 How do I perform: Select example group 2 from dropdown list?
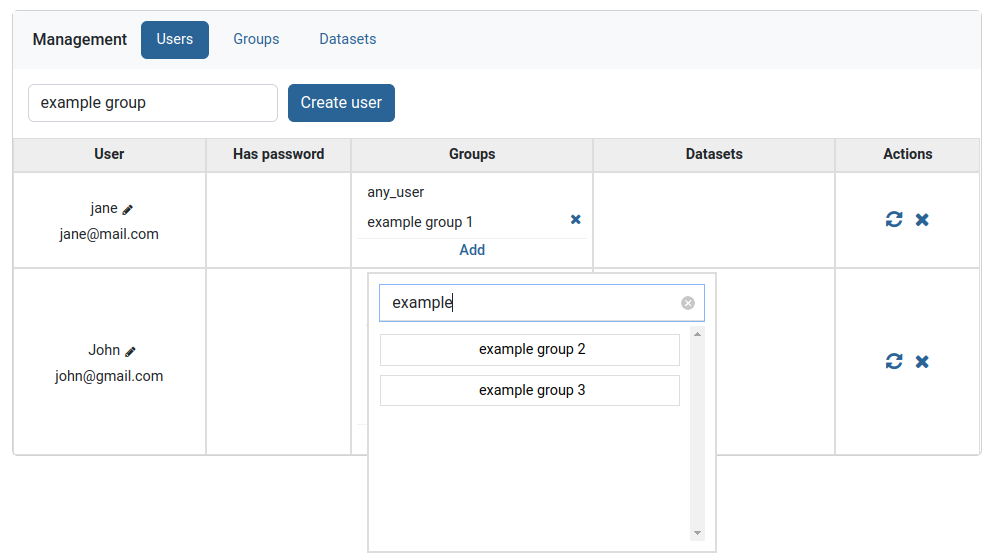pyautogui.click(x=530, y=350)
